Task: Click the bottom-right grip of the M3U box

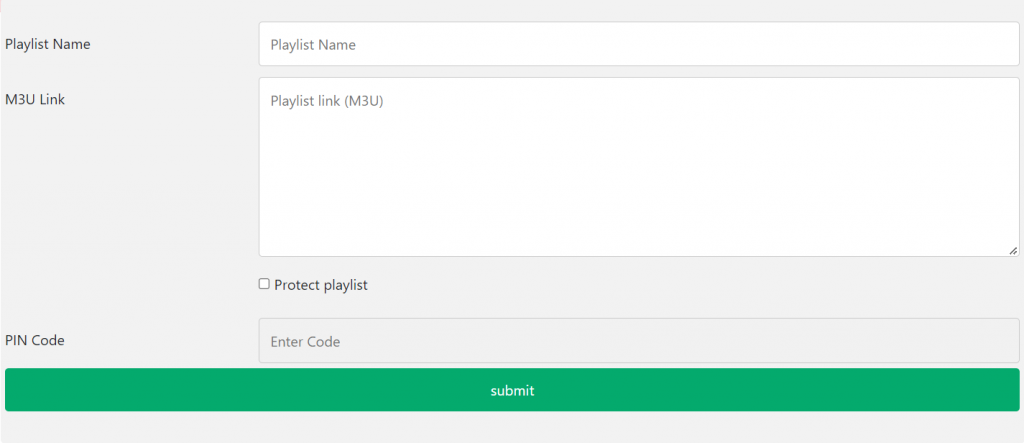Action: click(x=1013, y=250)
